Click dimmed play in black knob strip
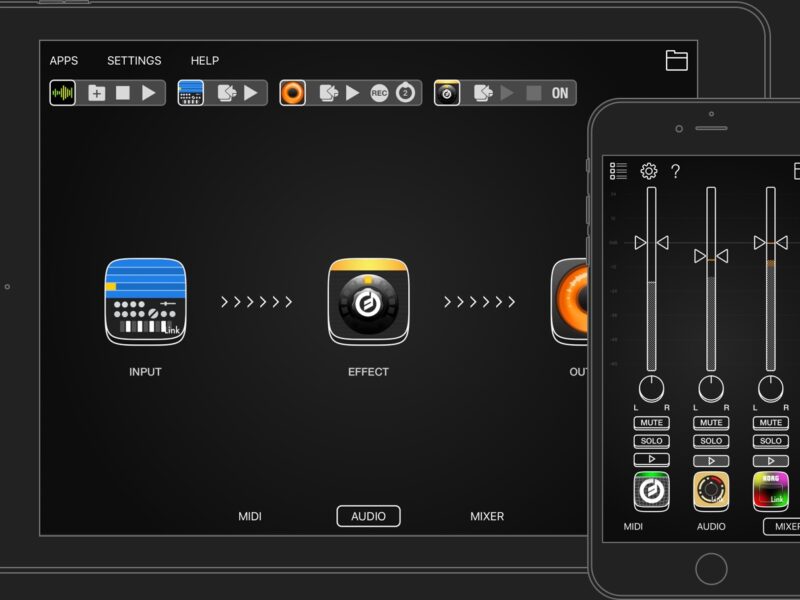This screenshot has height=600, width=800. point(507,93)
